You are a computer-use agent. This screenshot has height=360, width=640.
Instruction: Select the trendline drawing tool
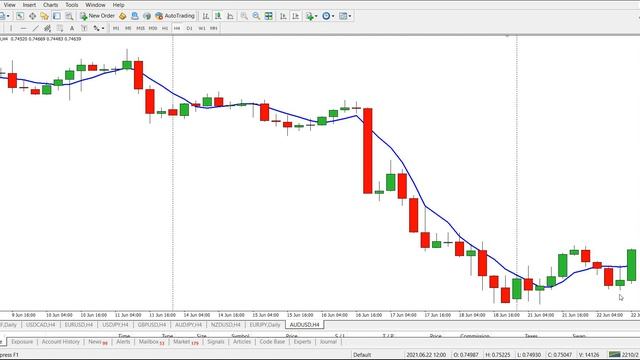pos(36,28)
